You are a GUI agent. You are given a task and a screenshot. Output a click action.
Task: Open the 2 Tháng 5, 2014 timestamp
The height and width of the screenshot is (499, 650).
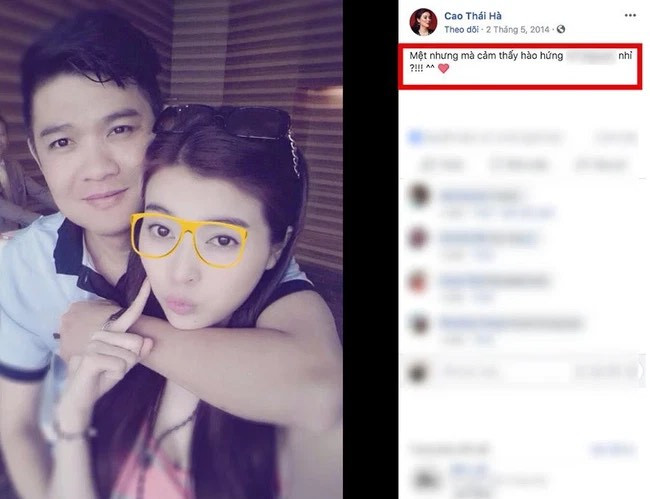(517, 29)
